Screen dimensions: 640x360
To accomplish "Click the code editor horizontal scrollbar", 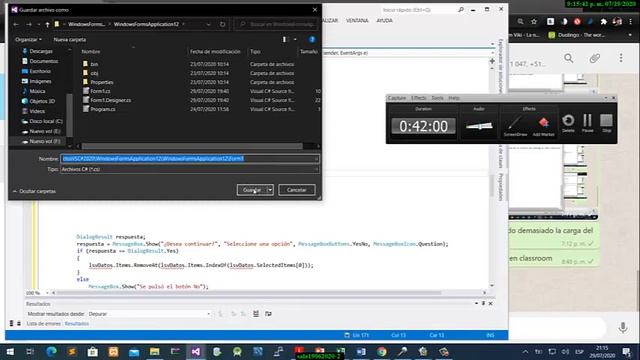I will pyautogui.click(x=249, y=293).
